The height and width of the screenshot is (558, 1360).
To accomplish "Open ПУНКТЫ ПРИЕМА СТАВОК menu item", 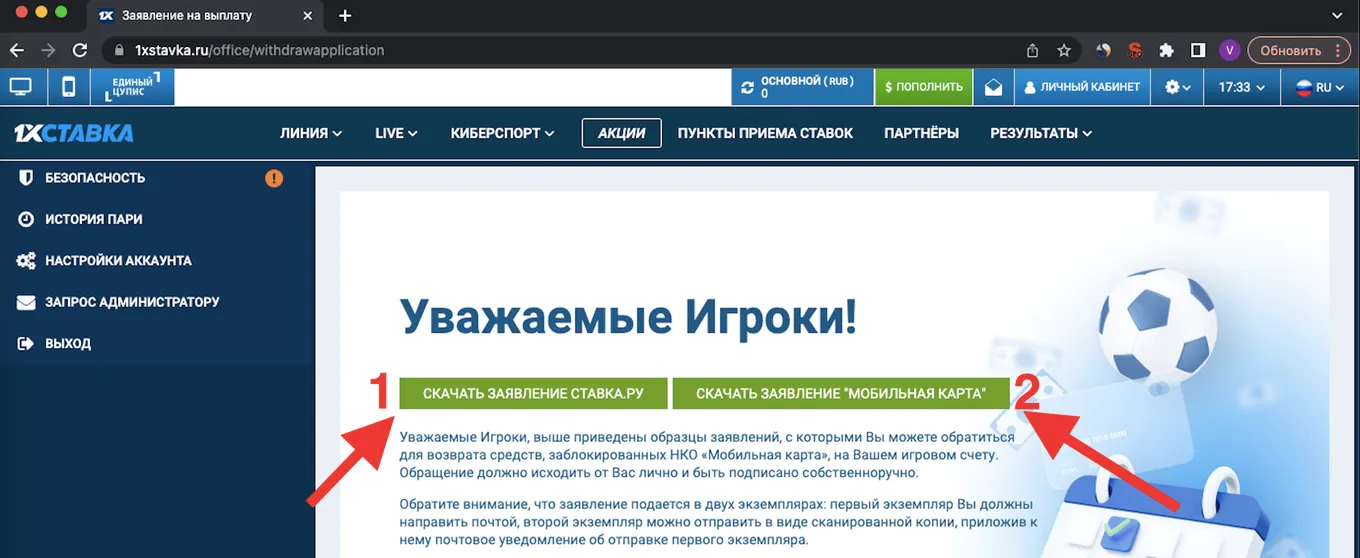I will point(765,133).
